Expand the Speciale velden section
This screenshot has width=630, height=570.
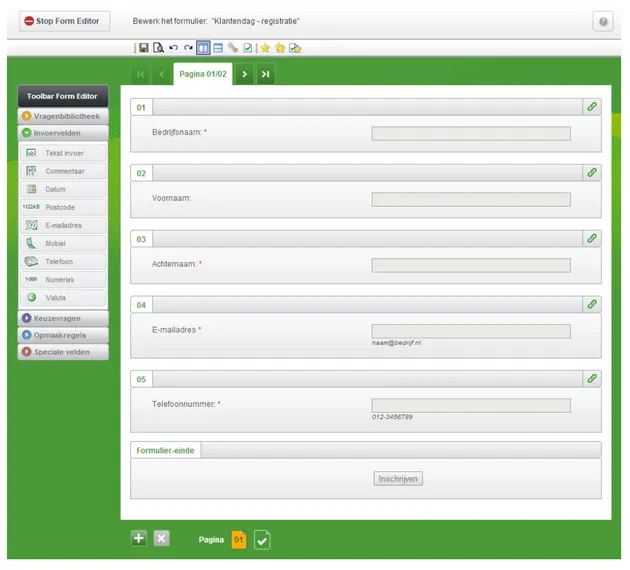[x=63, y=352]
